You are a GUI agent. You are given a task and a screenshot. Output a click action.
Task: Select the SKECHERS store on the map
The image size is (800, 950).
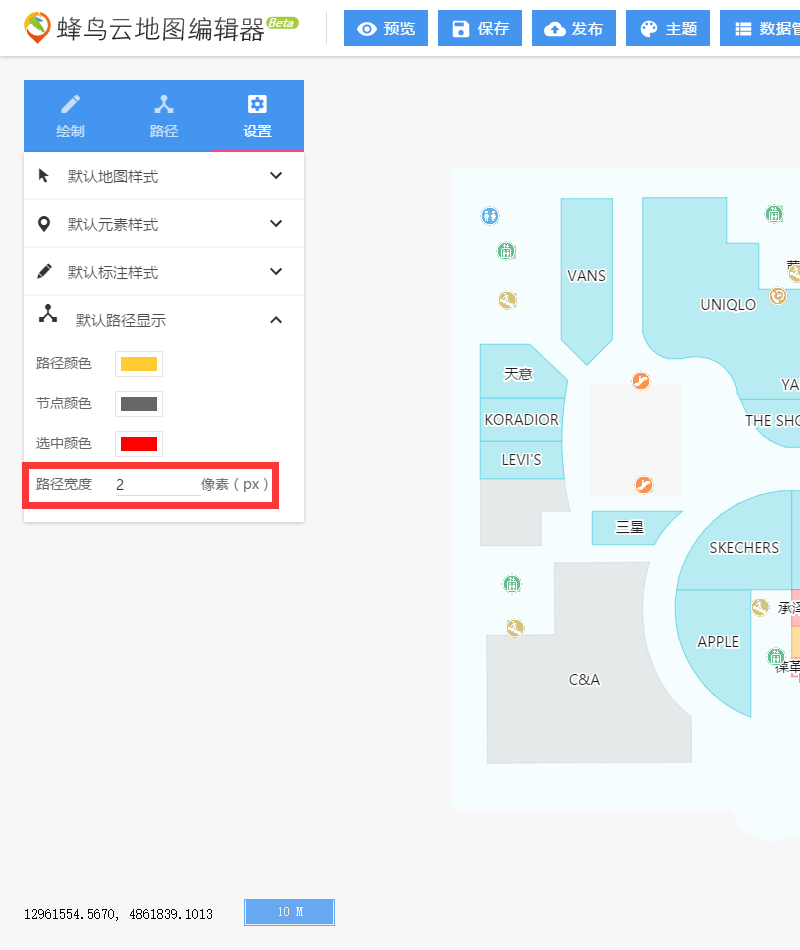coord(744,548)
